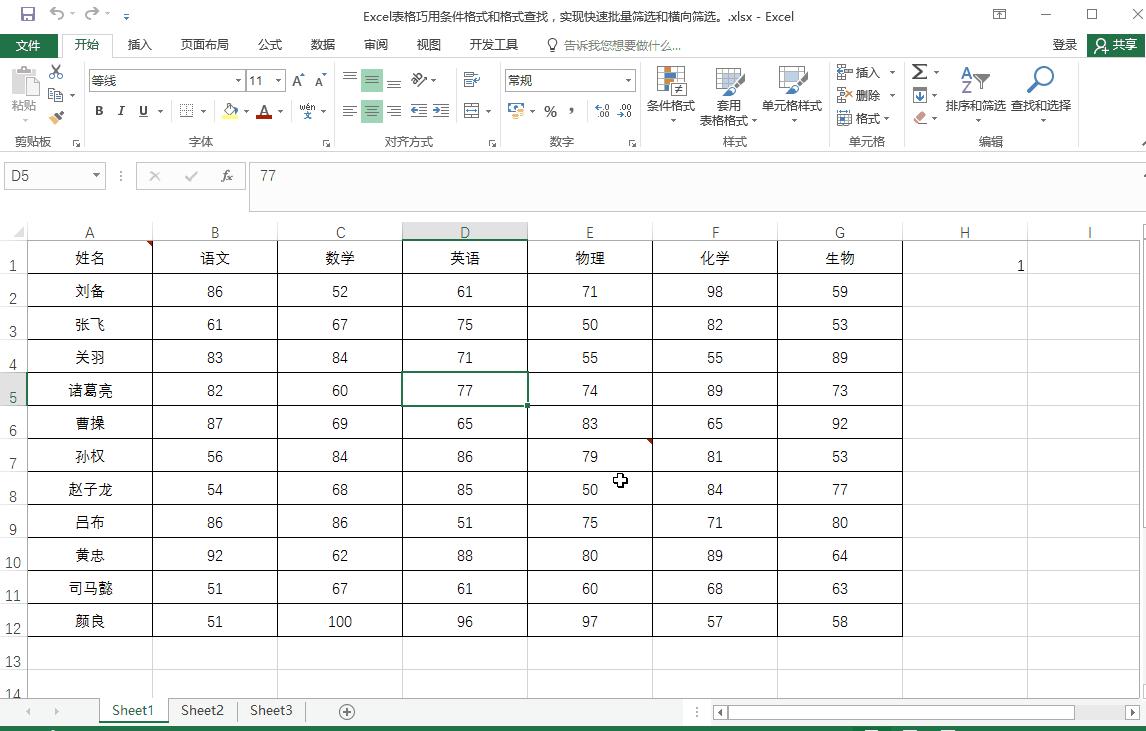The height and width of the screenshot is (731, 1146).
Task: Click 登录 to sign in
Action: point(1065,44)
